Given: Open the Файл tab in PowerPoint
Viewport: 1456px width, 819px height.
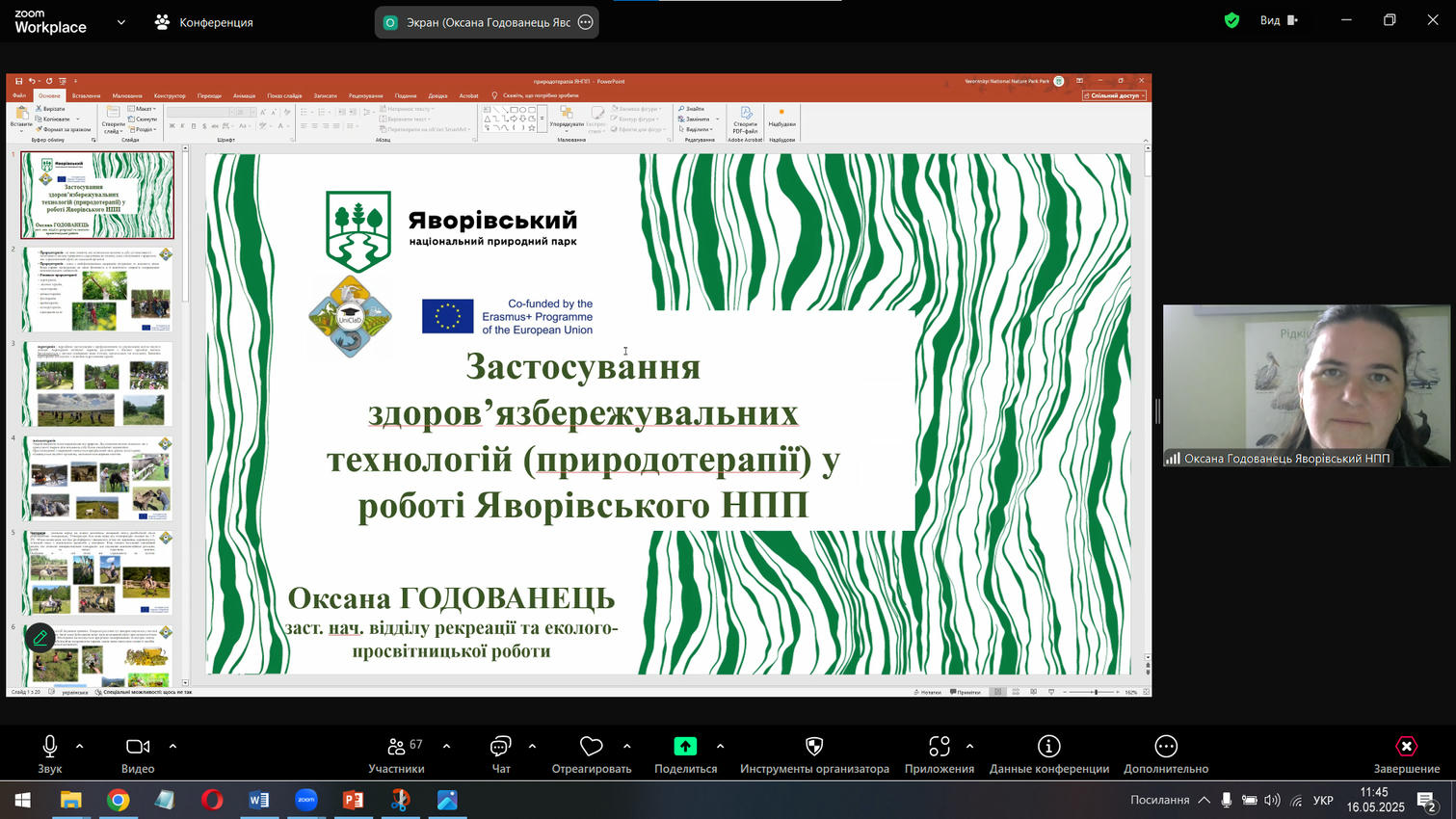Looking at the screenshot, I should (x=19, y=95).
